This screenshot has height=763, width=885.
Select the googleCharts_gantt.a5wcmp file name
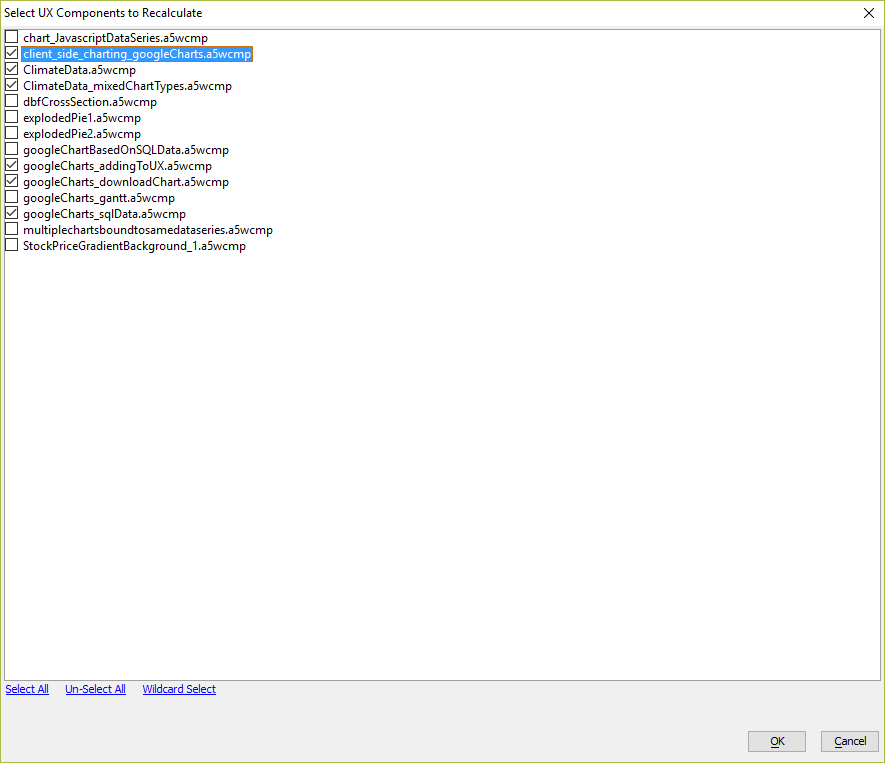(x=99, y=198)
